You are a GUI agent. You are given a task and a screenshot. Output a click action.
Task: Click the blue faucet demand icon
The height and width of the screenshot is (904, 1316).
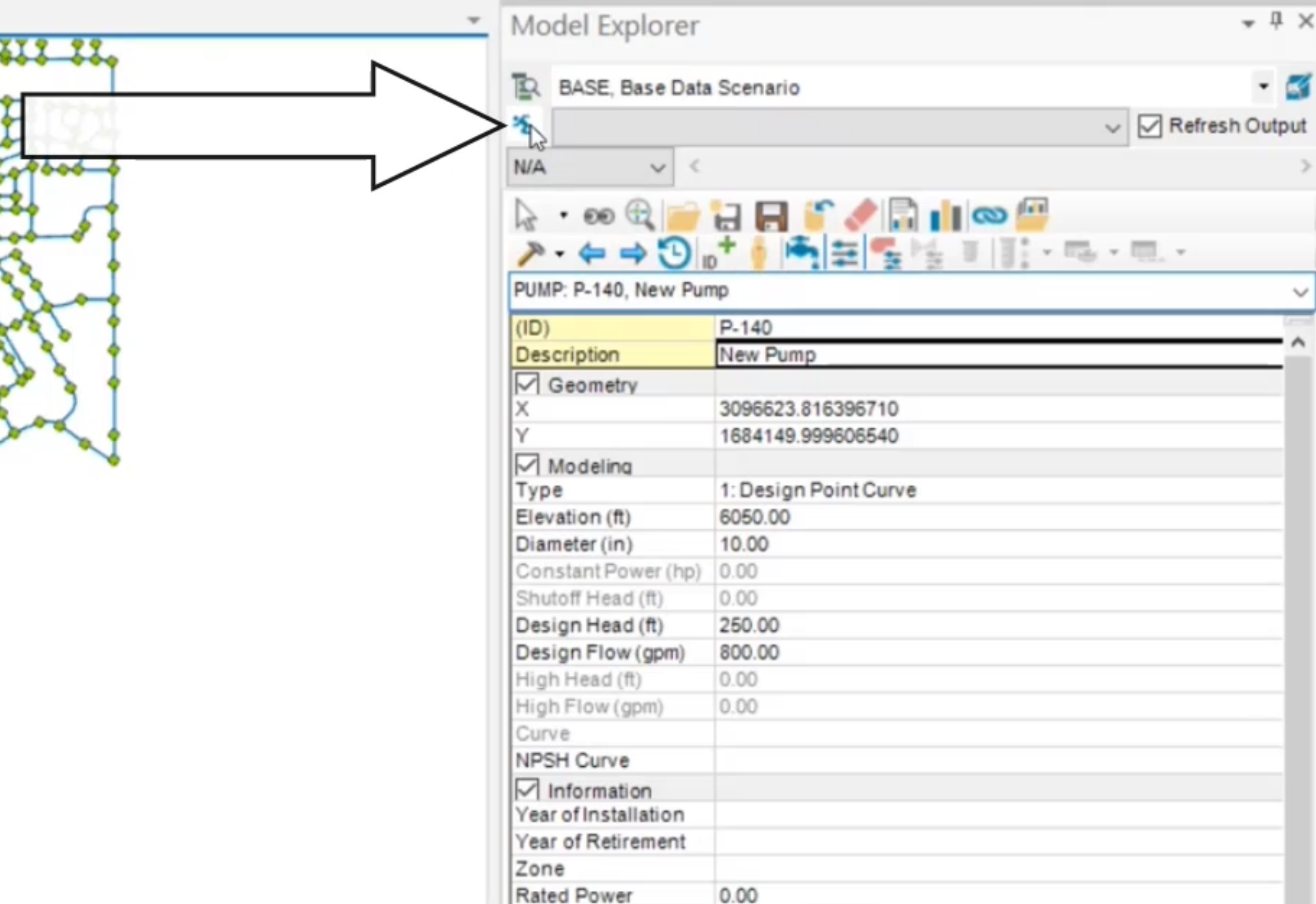(801, 253)
